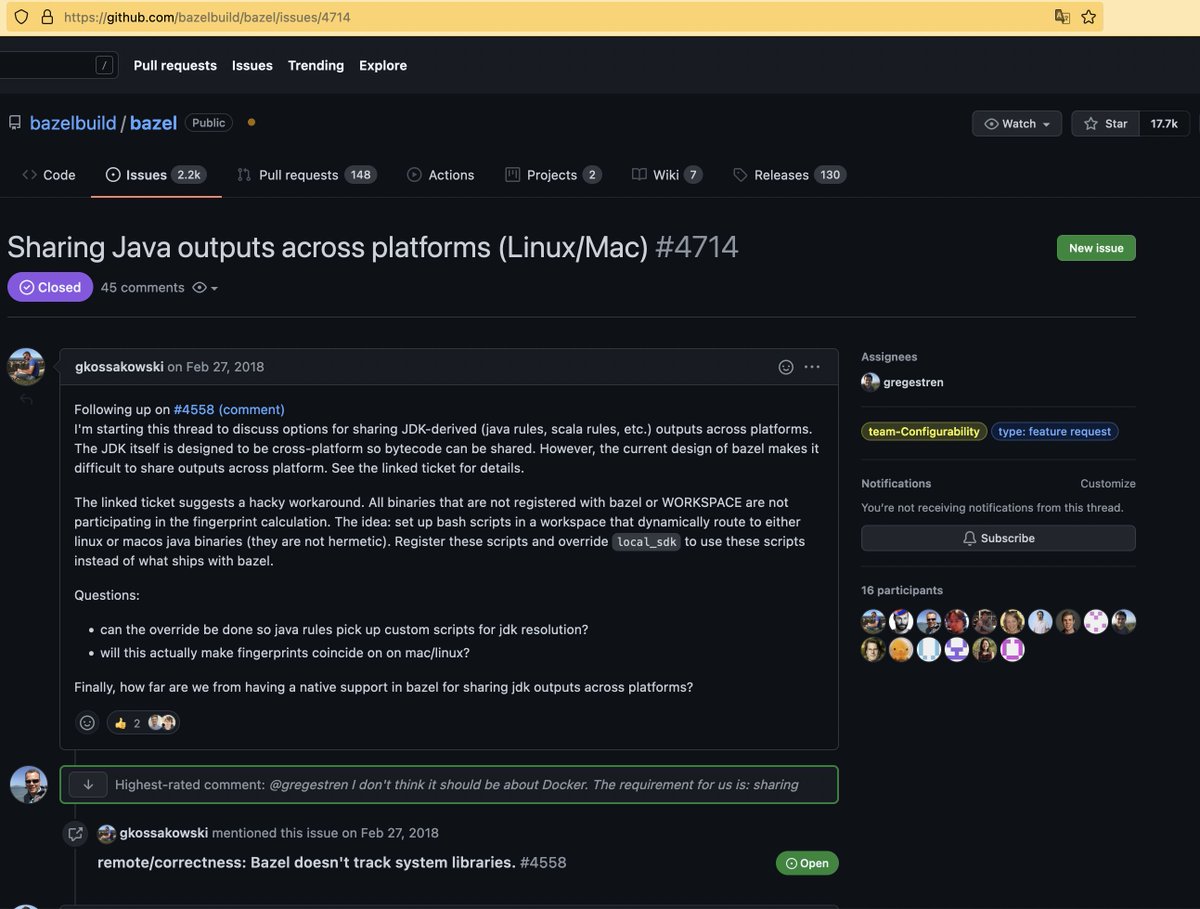
Task: Click the local_sdk inline code text
Action: coord(646,542)
